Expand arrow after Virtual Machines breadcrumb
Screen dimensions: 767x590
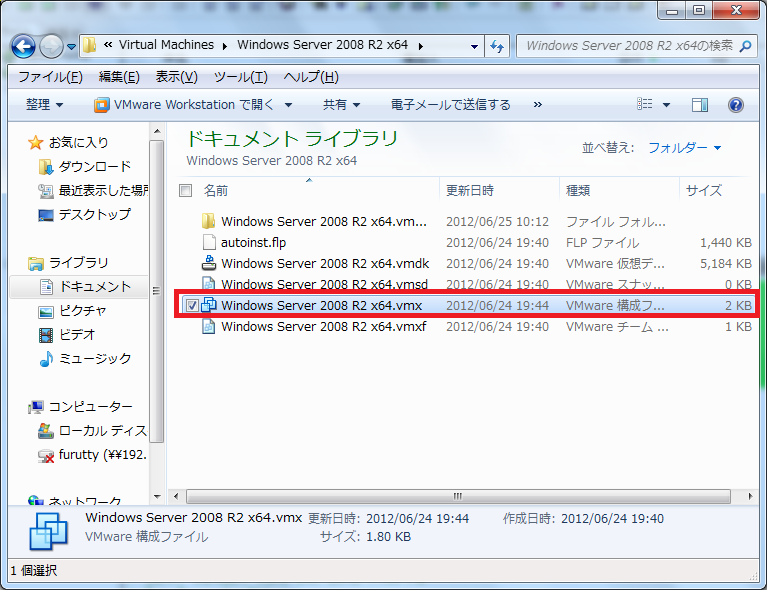[225, 46]
